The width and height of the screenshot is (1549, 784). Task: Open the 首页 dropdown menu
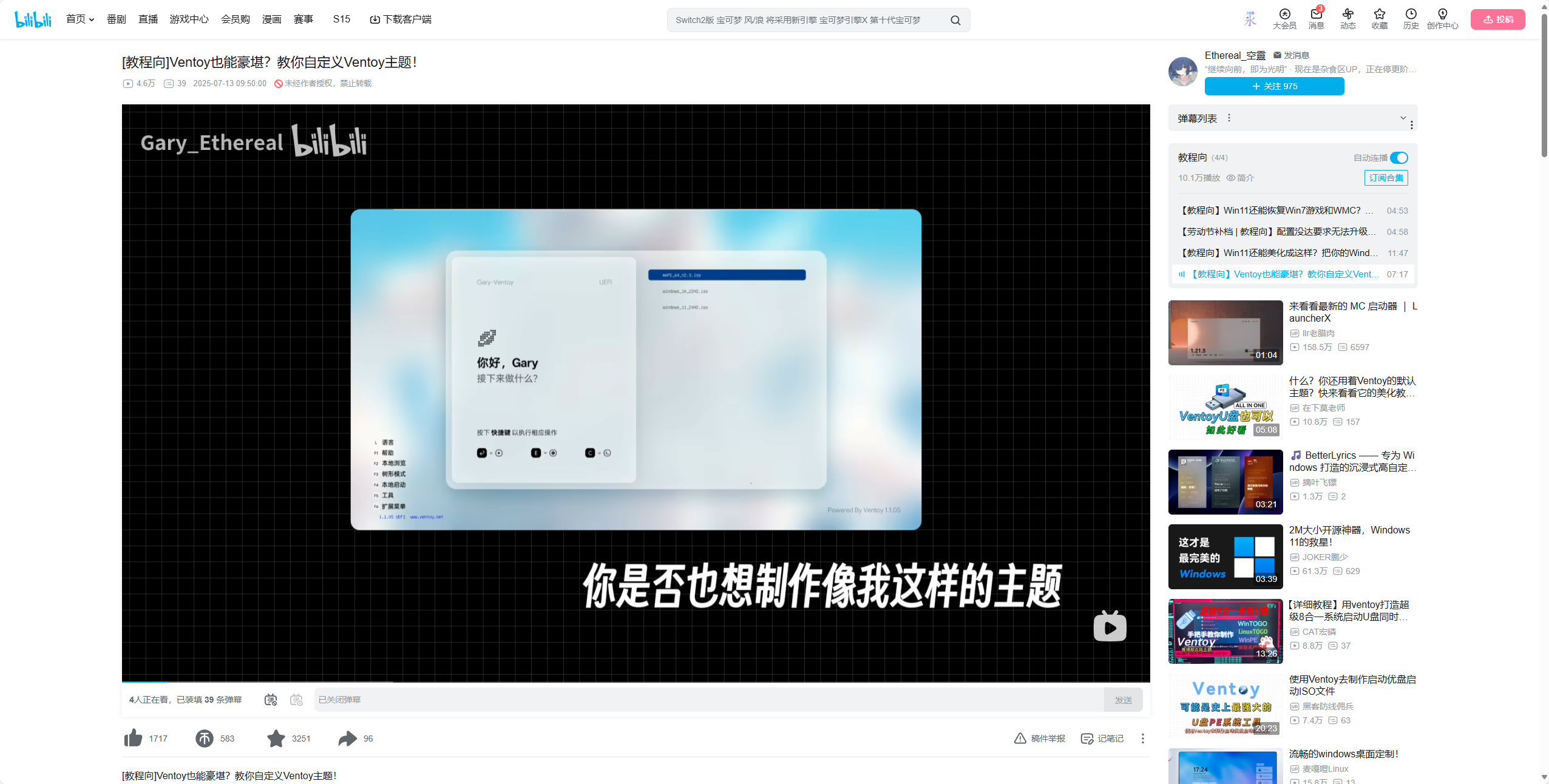(80, 19)
